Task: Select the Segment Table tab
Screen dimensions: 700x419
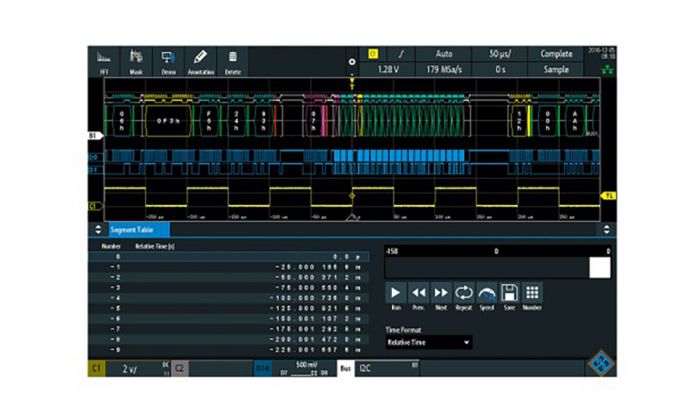Action: [131, 230]
